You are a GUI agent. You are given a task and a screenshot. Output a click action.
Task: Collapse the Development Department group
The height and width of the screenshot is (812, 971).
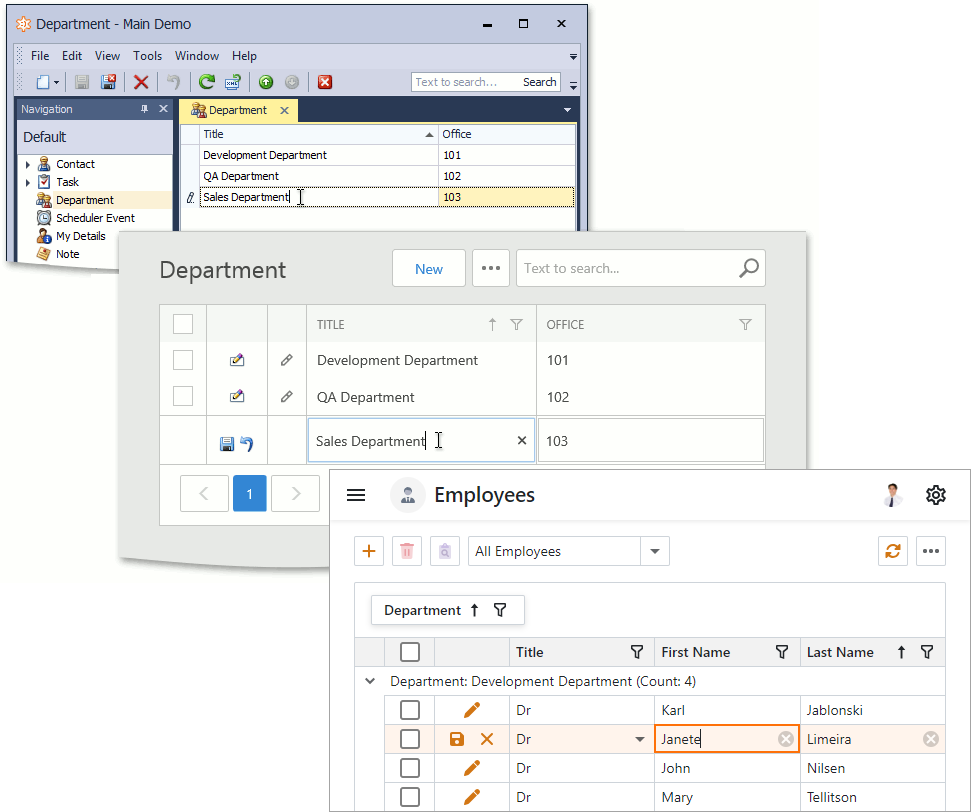pyautogui.click(x=370, y=681)
